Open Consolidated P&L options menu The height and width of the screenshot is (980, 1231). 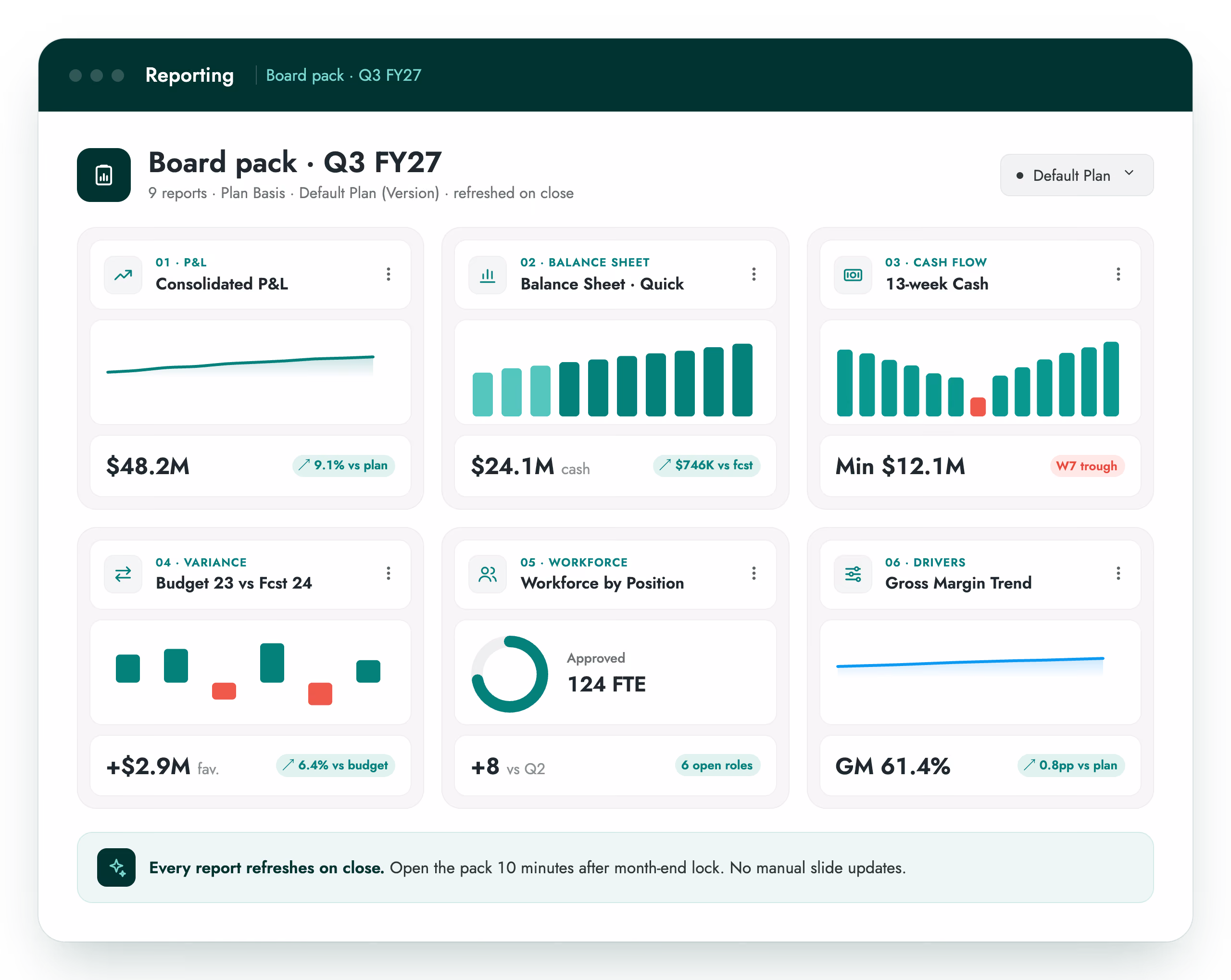coord(388,274)
